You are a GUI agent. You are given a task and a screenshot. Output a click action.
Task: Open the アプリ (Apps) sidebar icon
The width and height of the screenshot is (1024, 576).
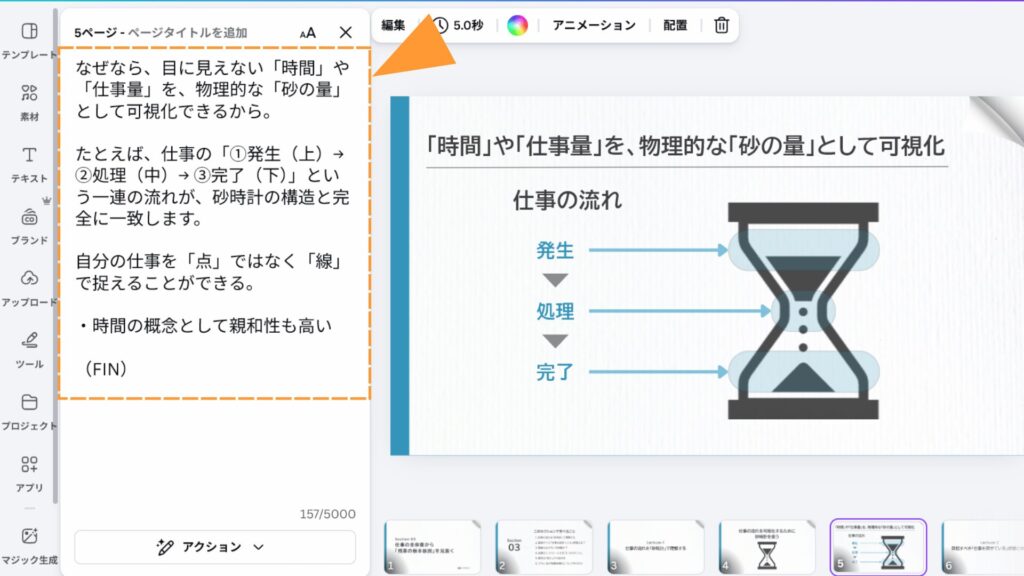[x=29, y=465]
